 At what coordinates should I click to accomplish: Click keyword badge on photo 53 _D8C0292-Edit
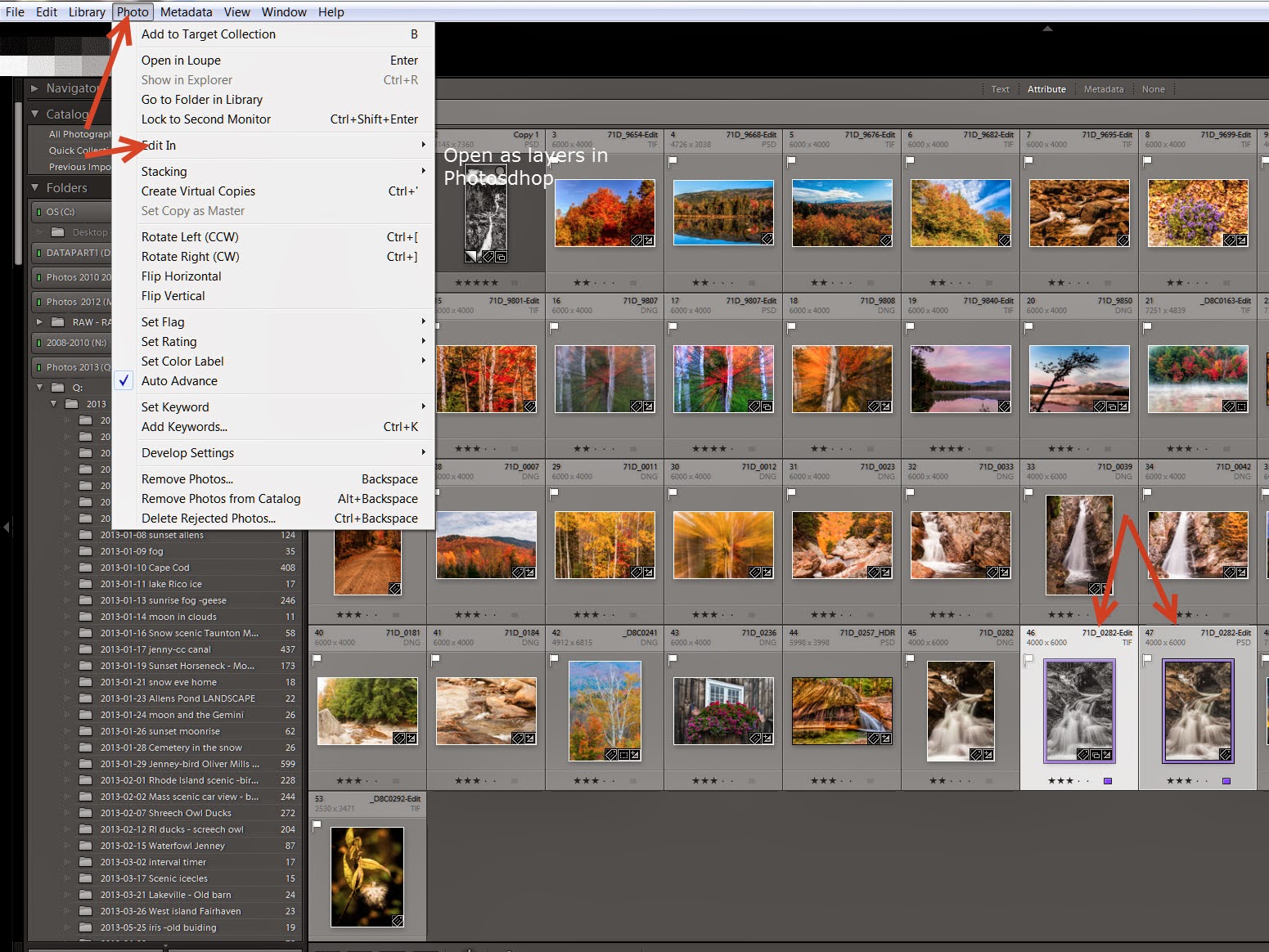click(398, 920)
